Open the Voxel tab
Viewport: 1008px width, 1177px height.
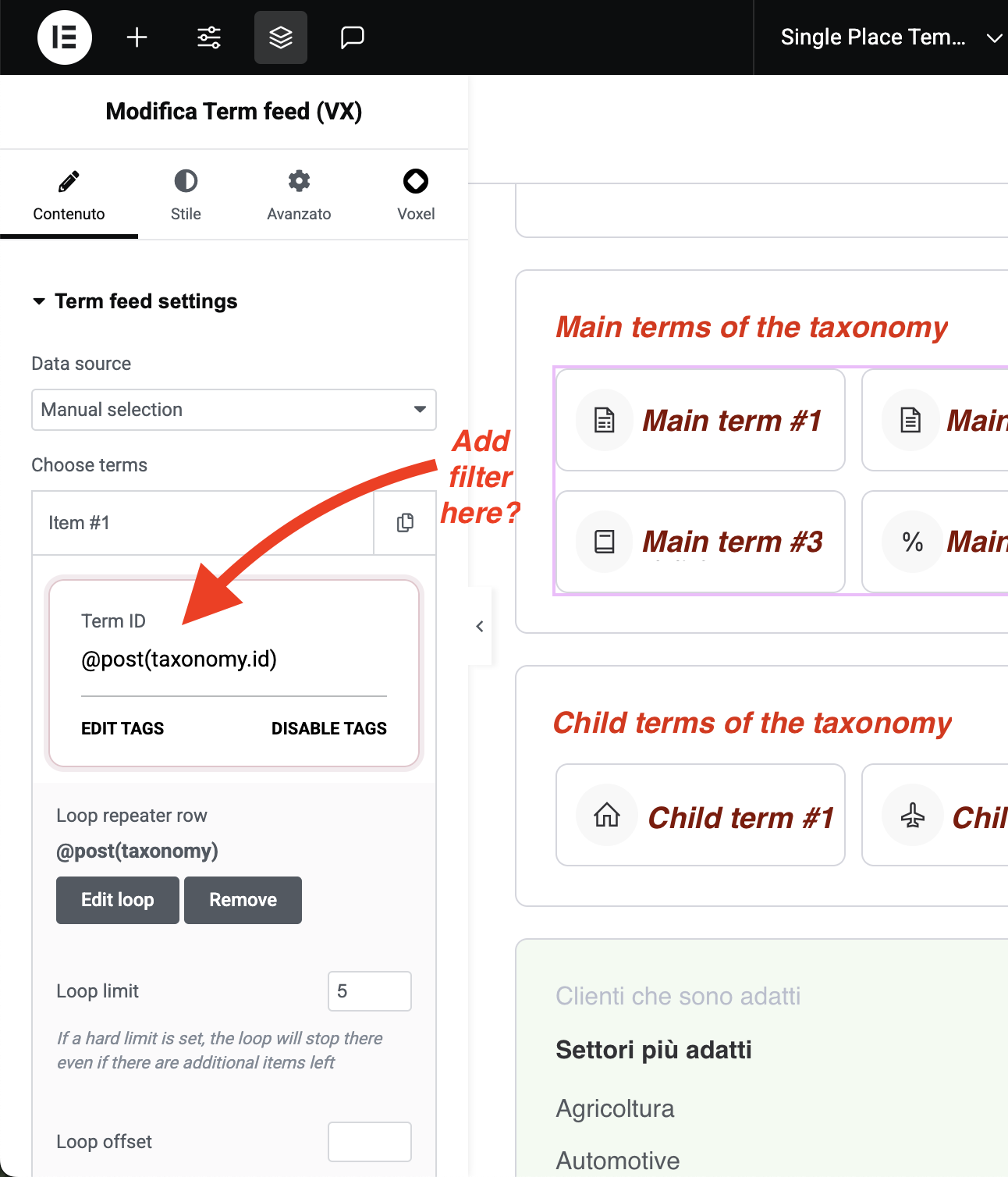(x=416, y=194)
